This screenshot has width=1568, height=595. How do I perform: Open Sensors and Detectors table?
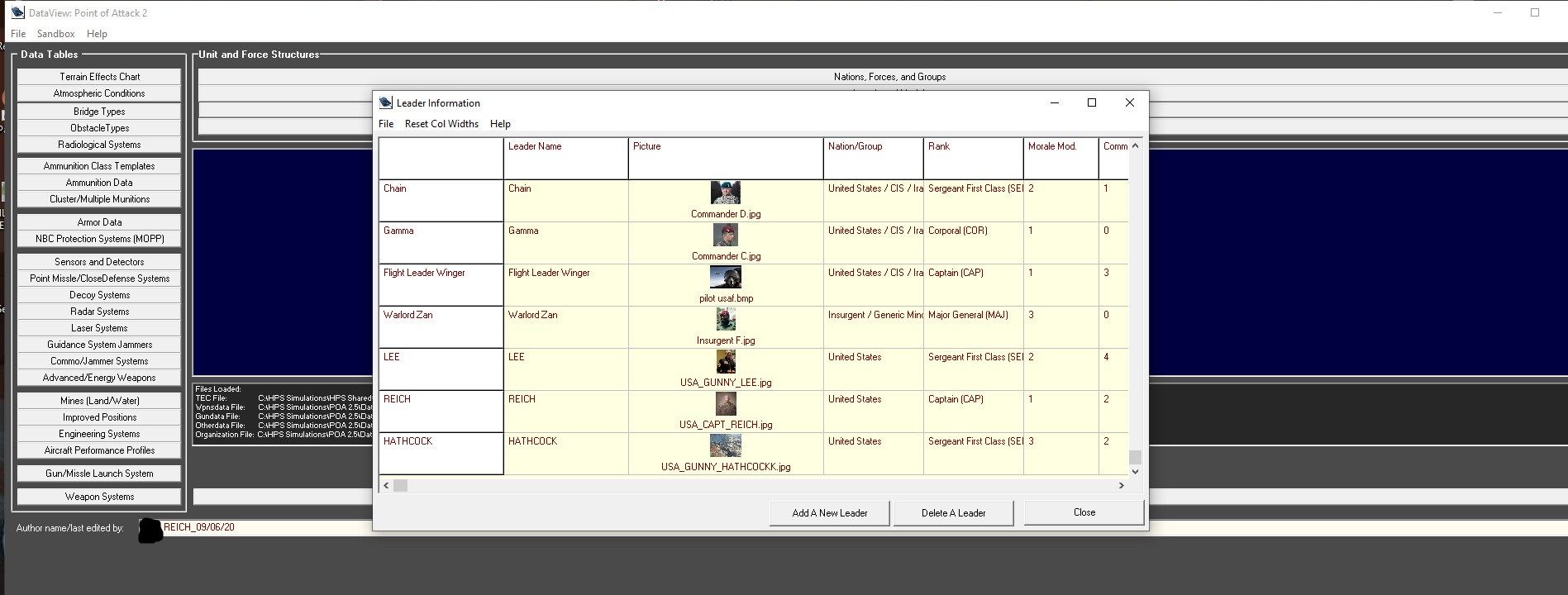point(99,262)
